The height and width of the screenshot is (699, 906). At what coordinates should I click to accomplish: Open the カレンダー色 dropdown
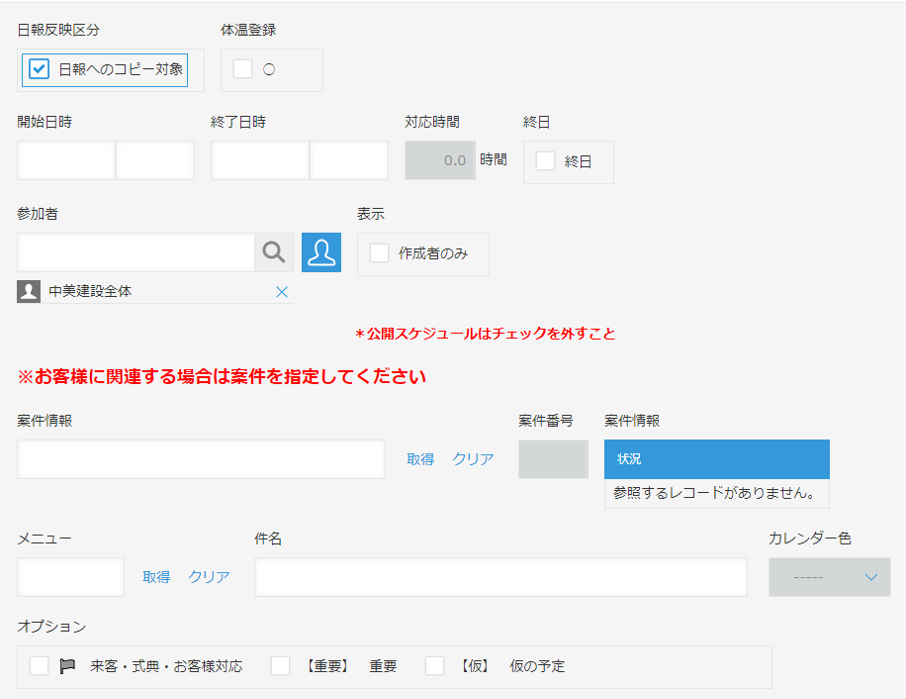pyautogui.click(x=829, y=577)
